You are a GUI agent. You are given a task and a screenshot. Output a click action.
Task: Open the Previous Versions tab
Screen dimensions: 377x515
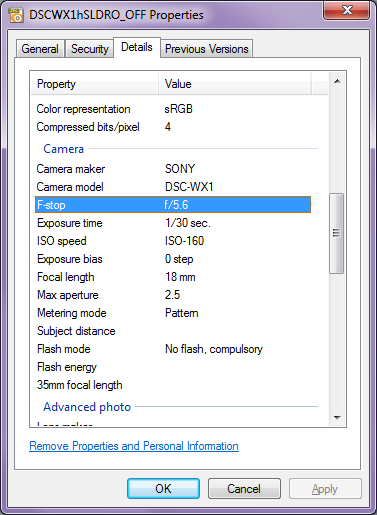(207, 49)
